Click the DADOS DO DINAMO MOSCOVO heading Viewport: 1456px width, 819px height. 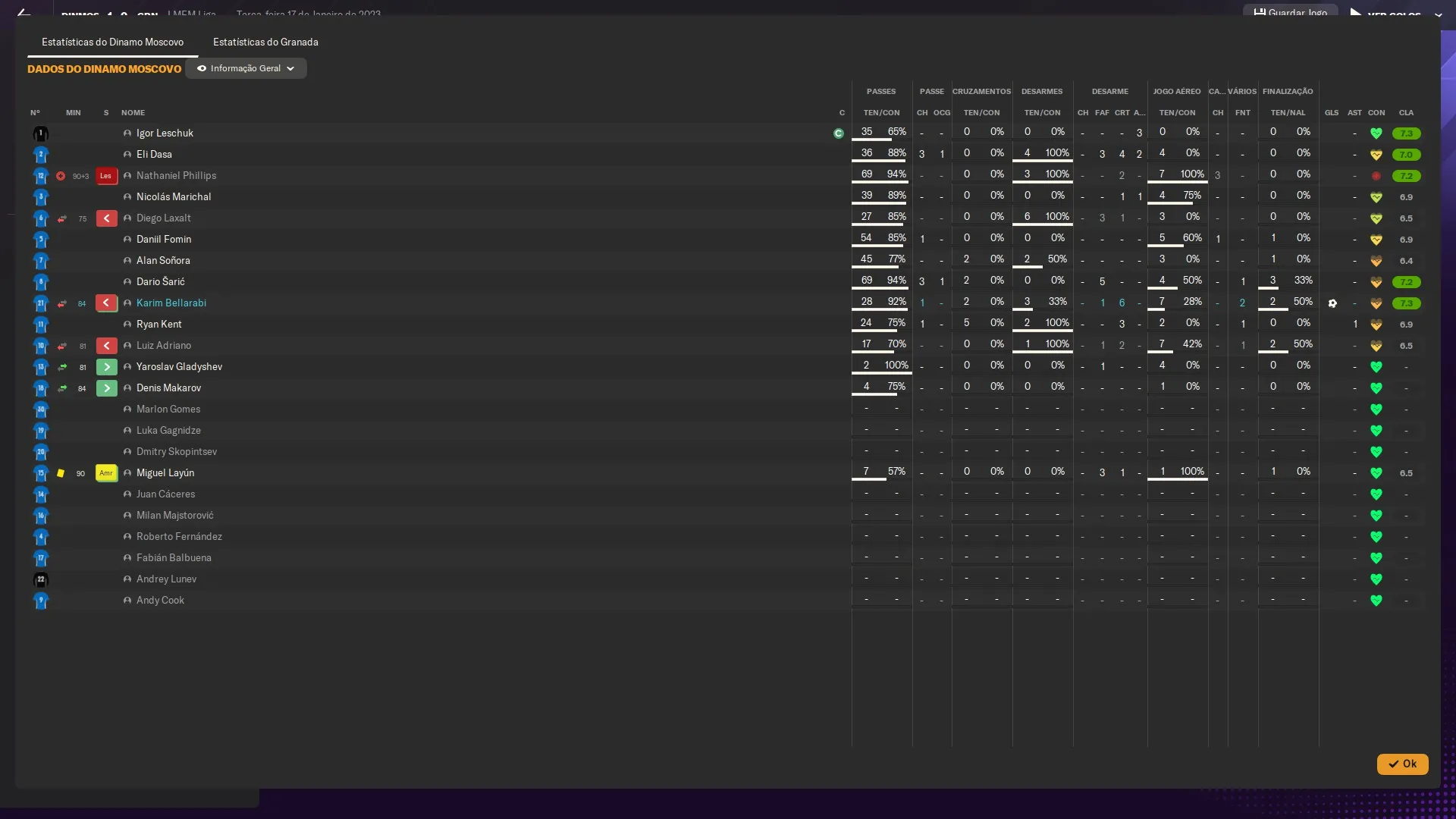[104, 69]
